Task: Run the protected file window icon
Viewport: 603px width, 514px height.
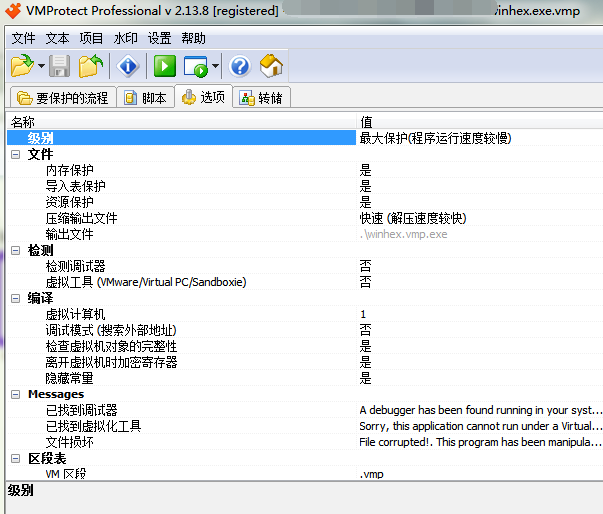Action: (196, 67)
